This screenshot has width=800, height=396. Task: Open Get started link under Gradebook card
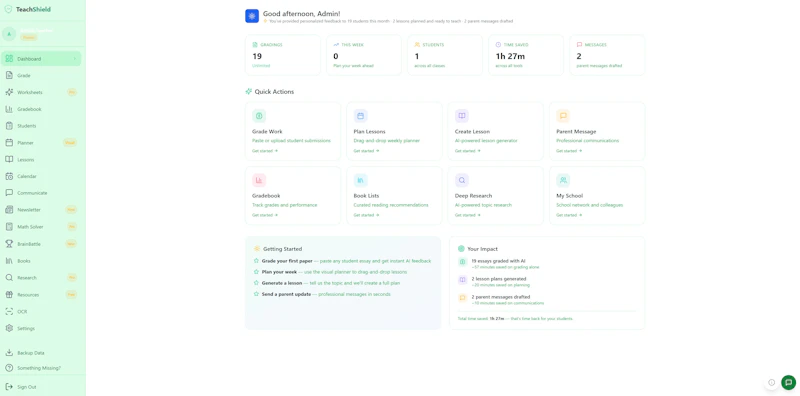[x=265, y=215]
